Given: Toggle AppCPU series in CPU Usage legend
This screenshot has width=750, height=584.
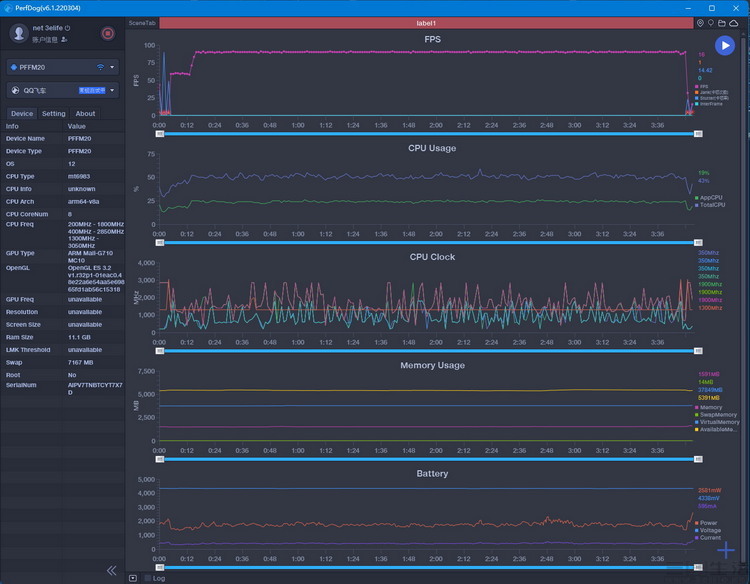Looking at the screenshot, I should 708,198.
